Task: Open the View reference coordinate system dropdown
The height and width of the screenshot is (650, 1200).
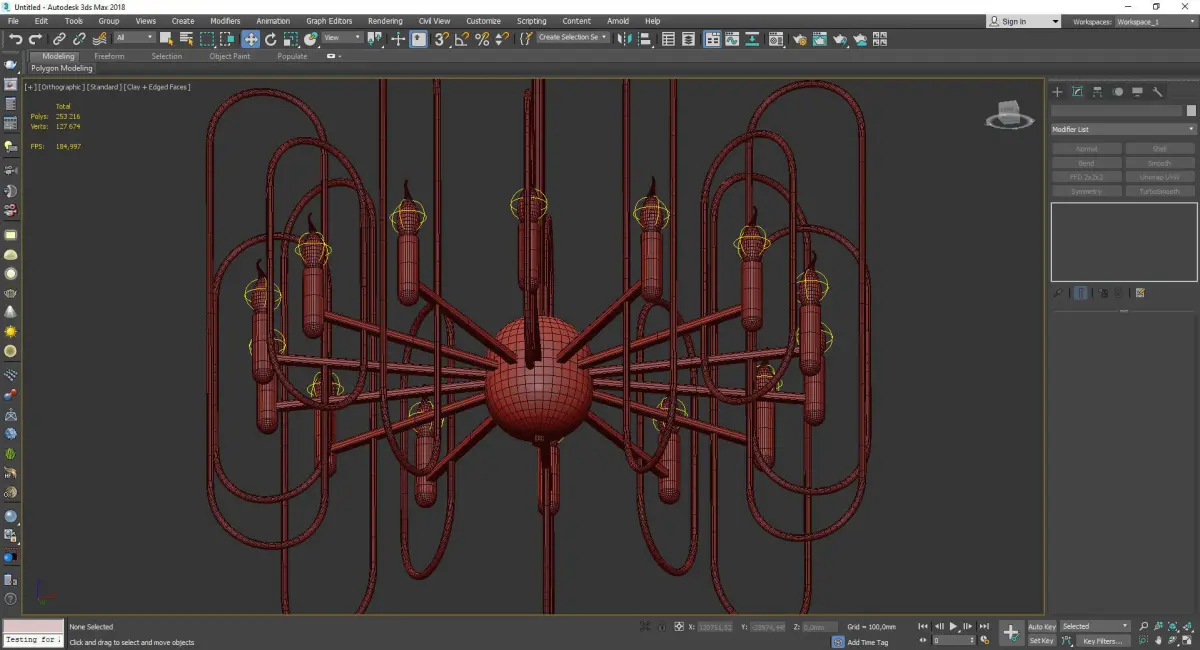Action: (342, 38)
